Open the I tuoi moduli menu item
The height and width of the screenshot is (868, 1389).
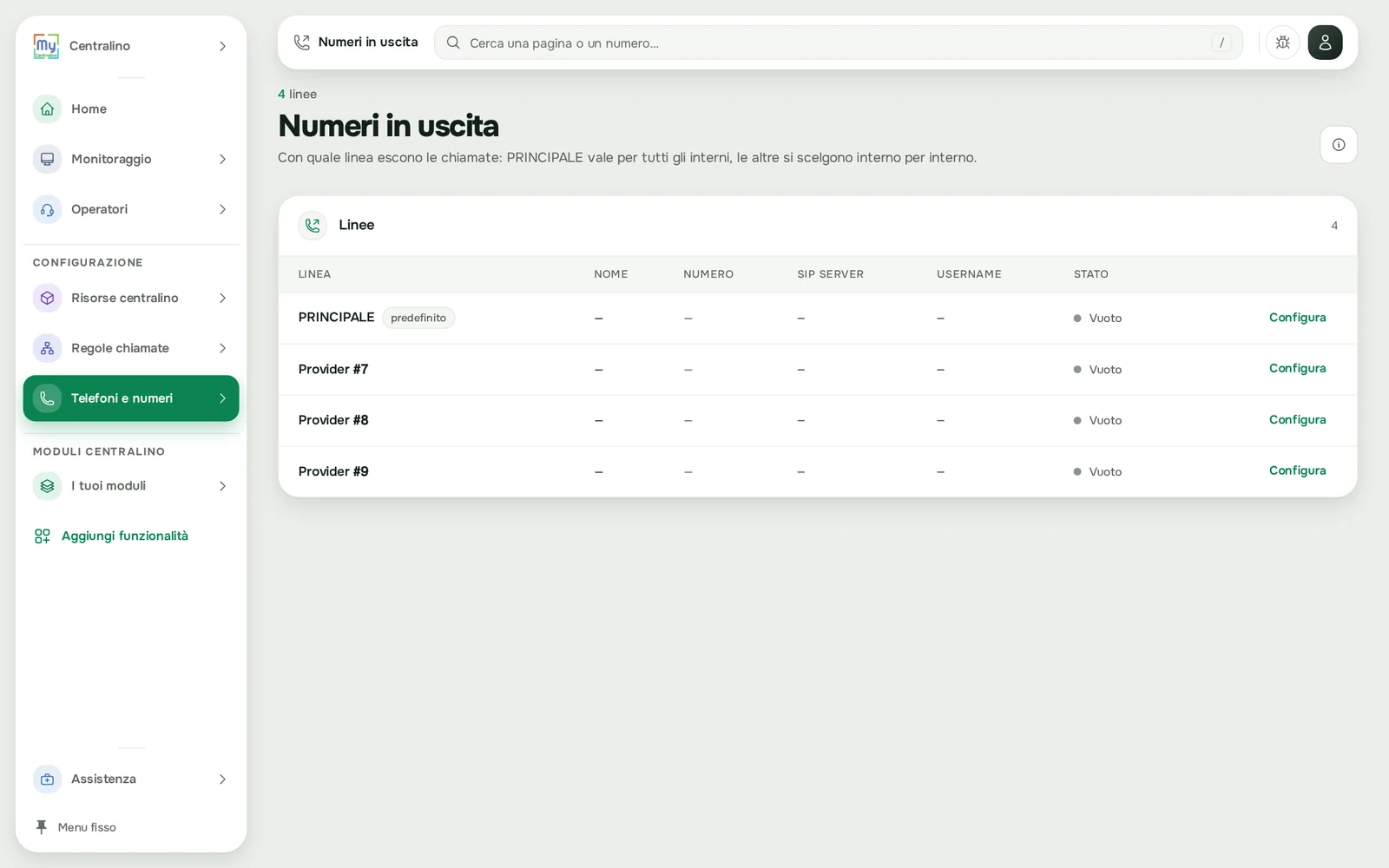point(131,486)
